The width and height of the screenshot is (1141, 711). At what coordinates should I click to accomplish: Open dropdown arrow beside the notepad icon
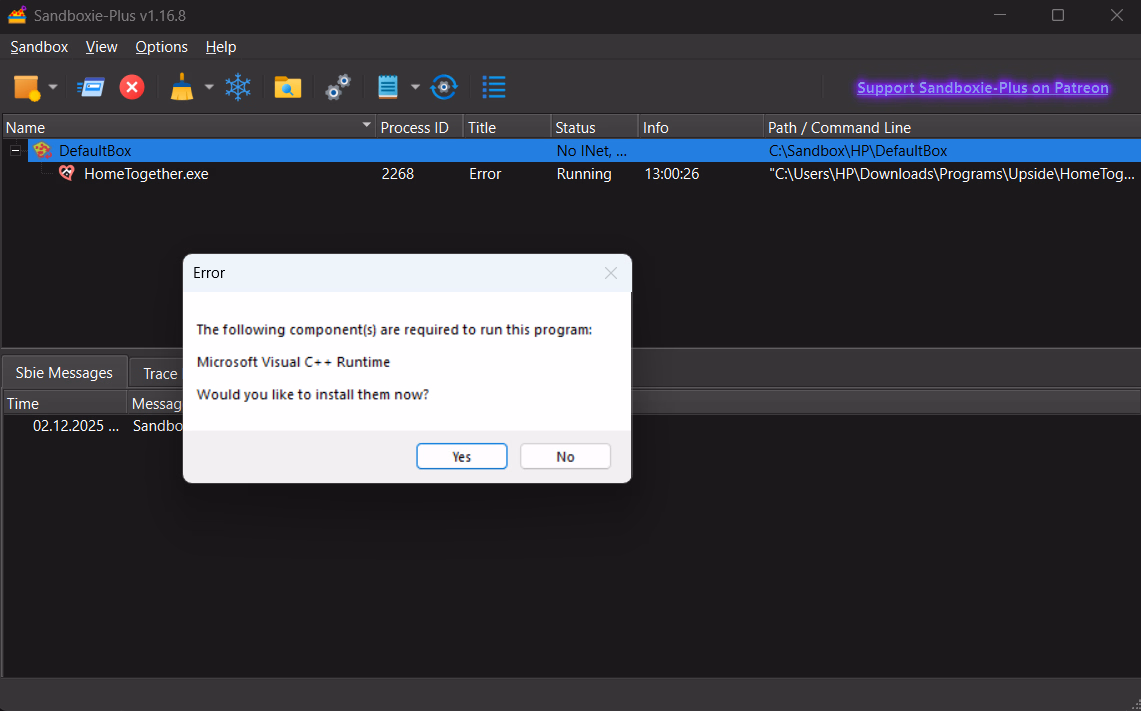pyautogui.click(x=415, y=88)
